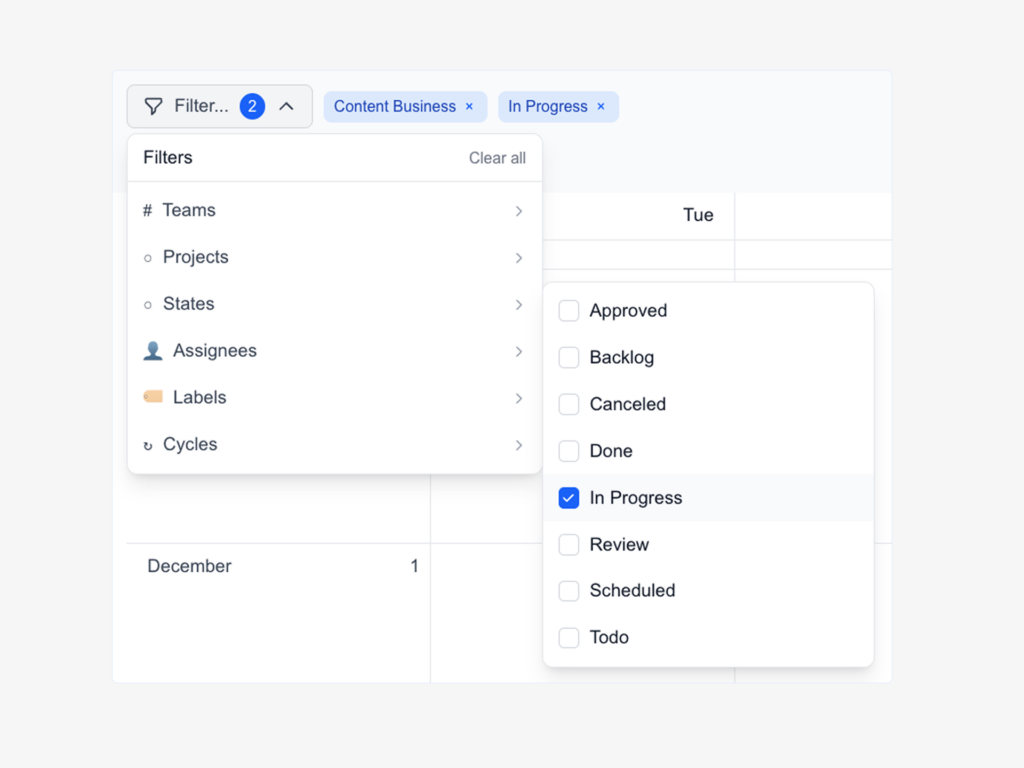Click the Clear all link
1024x768 pixels.
click(497, 158)
